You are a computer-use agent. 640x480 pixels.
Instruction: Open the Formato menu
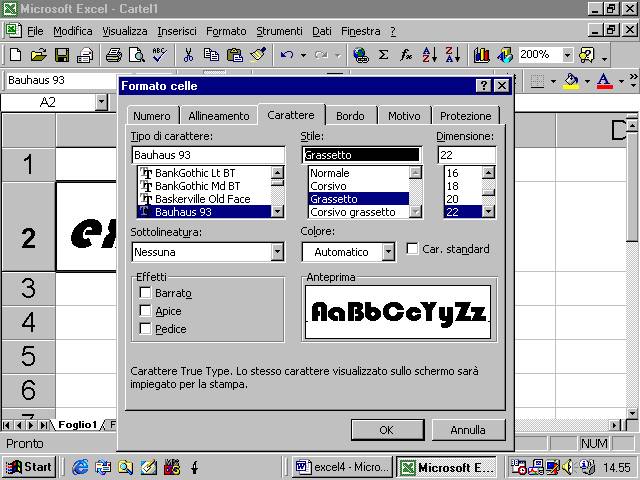226,31
